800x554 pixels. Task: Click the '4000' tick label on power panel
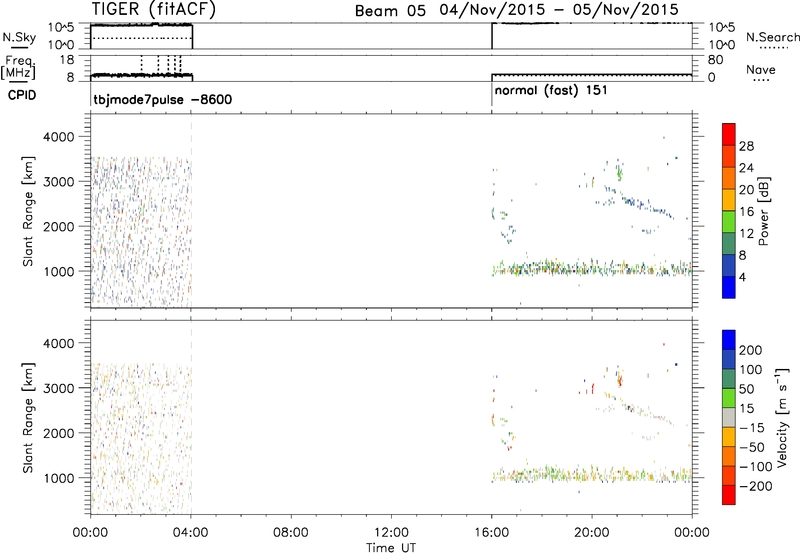pyautogui.click(x=59, y=137)
